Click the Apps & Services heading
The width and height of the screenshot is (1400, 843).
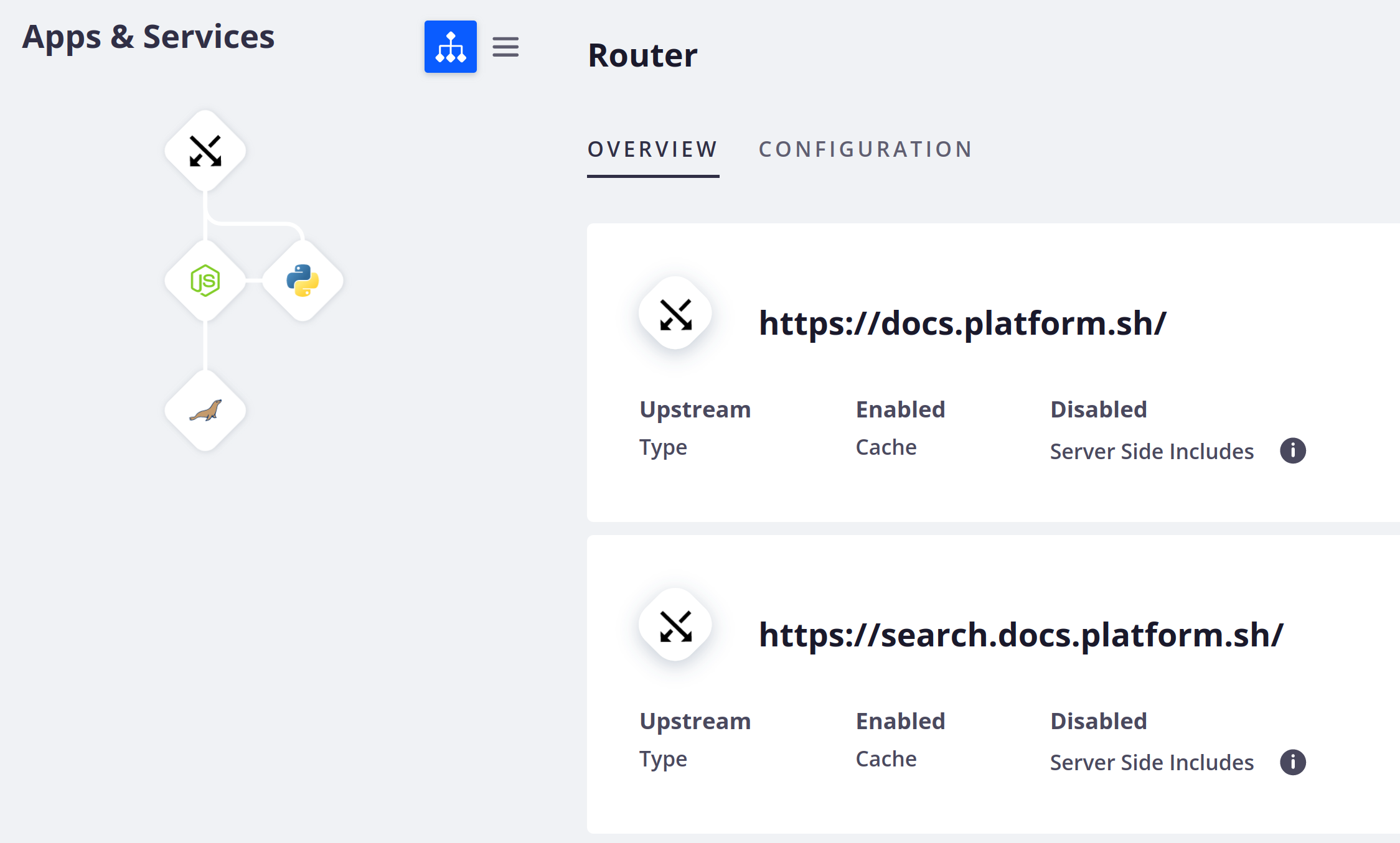point(148,37)
